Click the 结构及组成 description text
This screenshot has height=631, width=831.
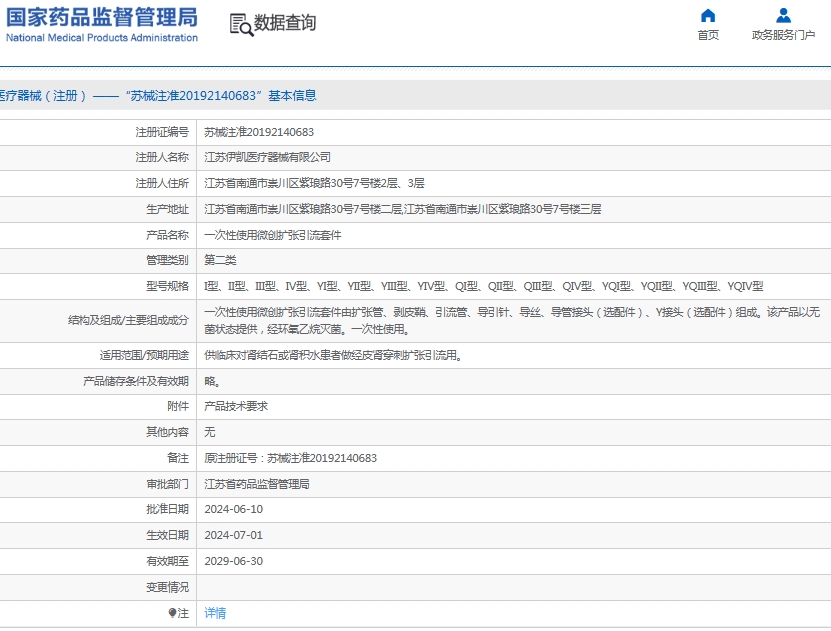pyautogui.click(x=512, y=321)
